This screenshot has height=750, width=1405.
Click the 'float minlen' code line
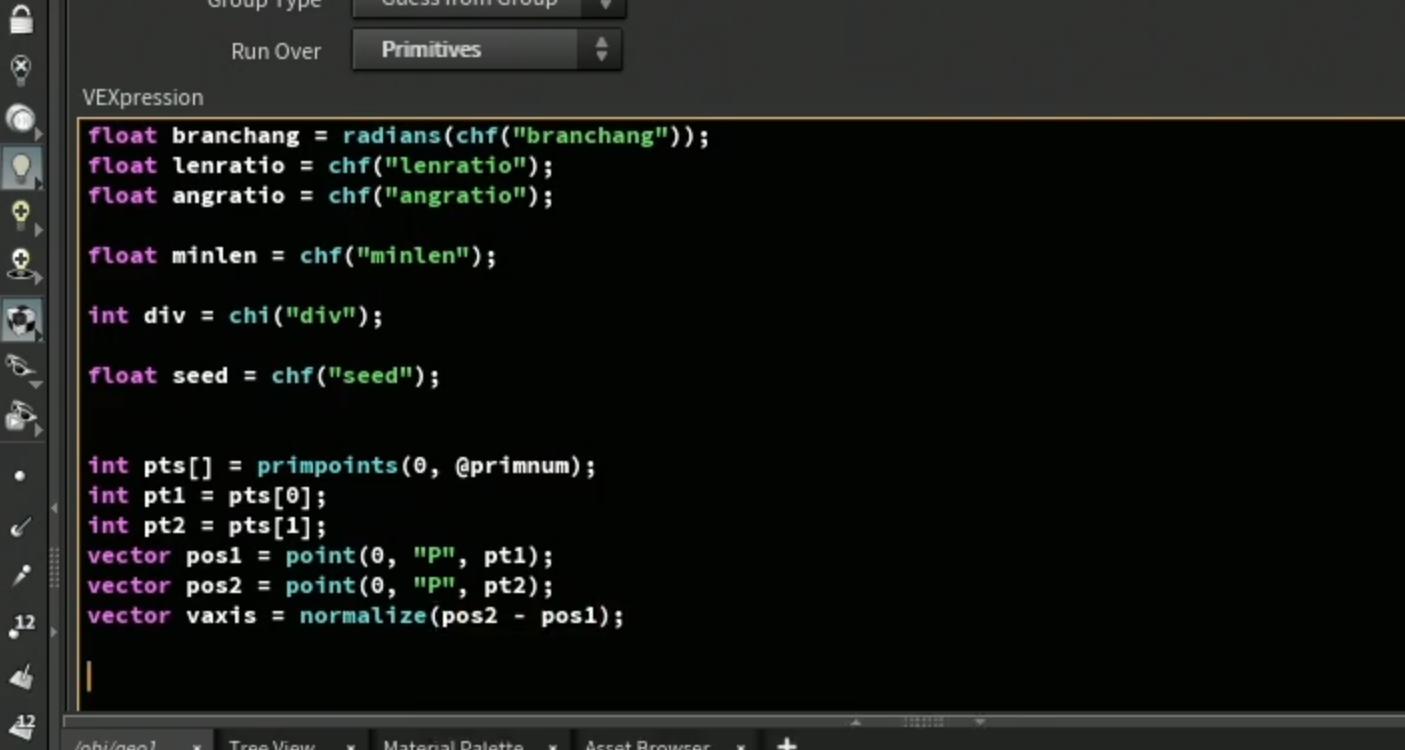pyautogui.click(x=292, y=255)
